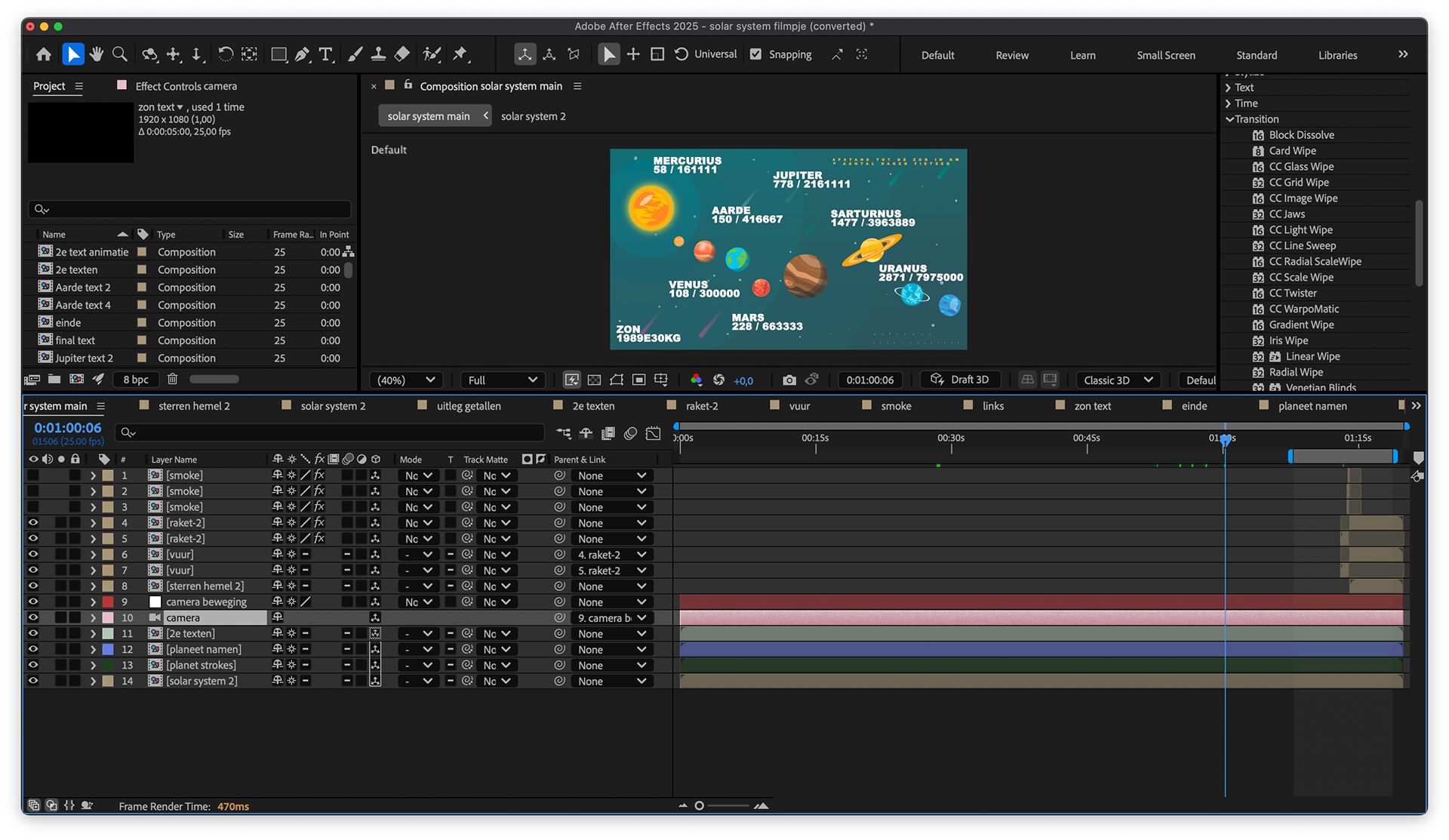Click the red label swatch of camera beweging
1449x840 pixels.
coord(108,602)
